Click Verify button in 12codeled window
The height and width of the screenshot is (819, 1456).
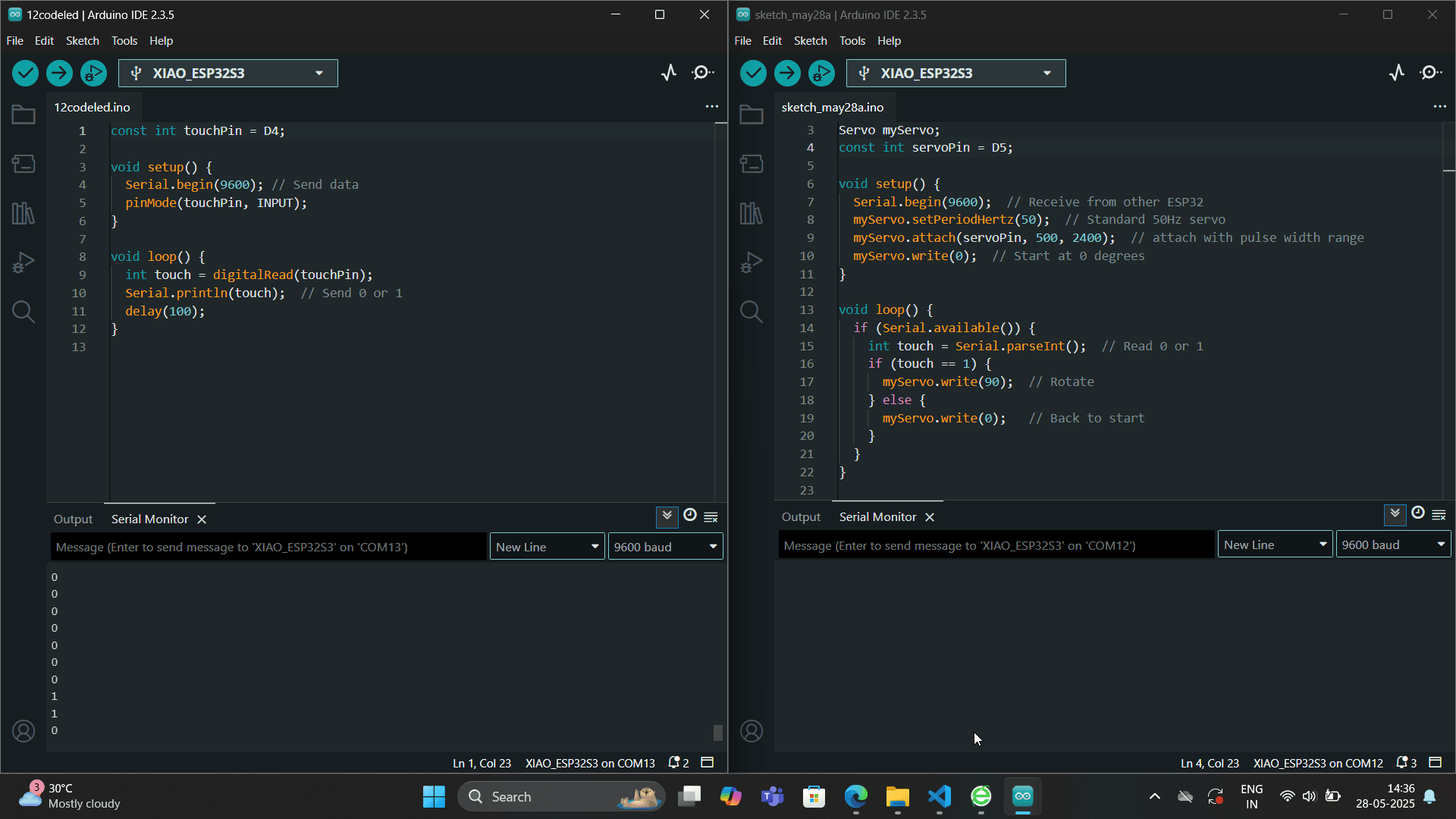click(x=25, y=73)
